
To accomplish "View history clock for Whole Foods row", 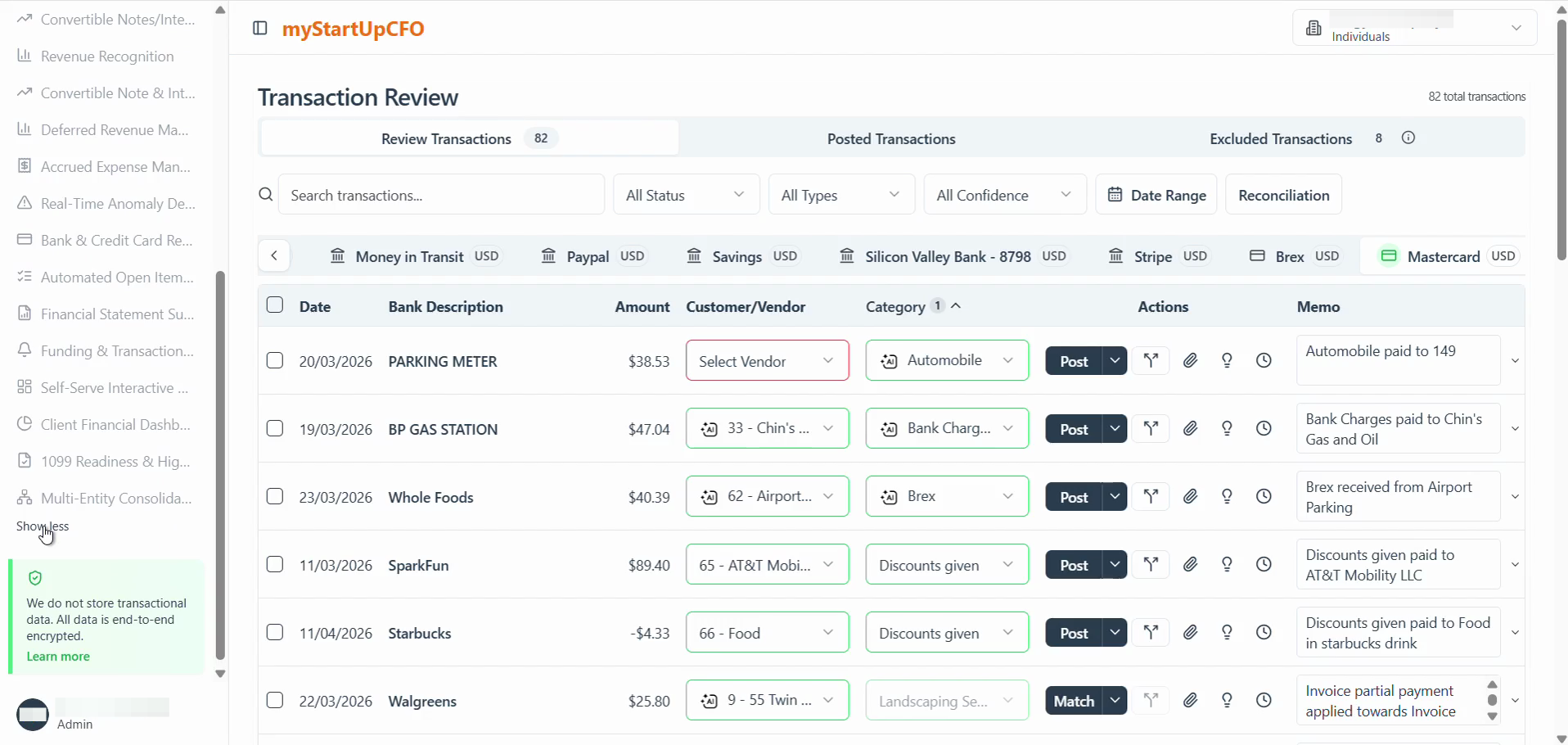I will tap(1264, 496).
